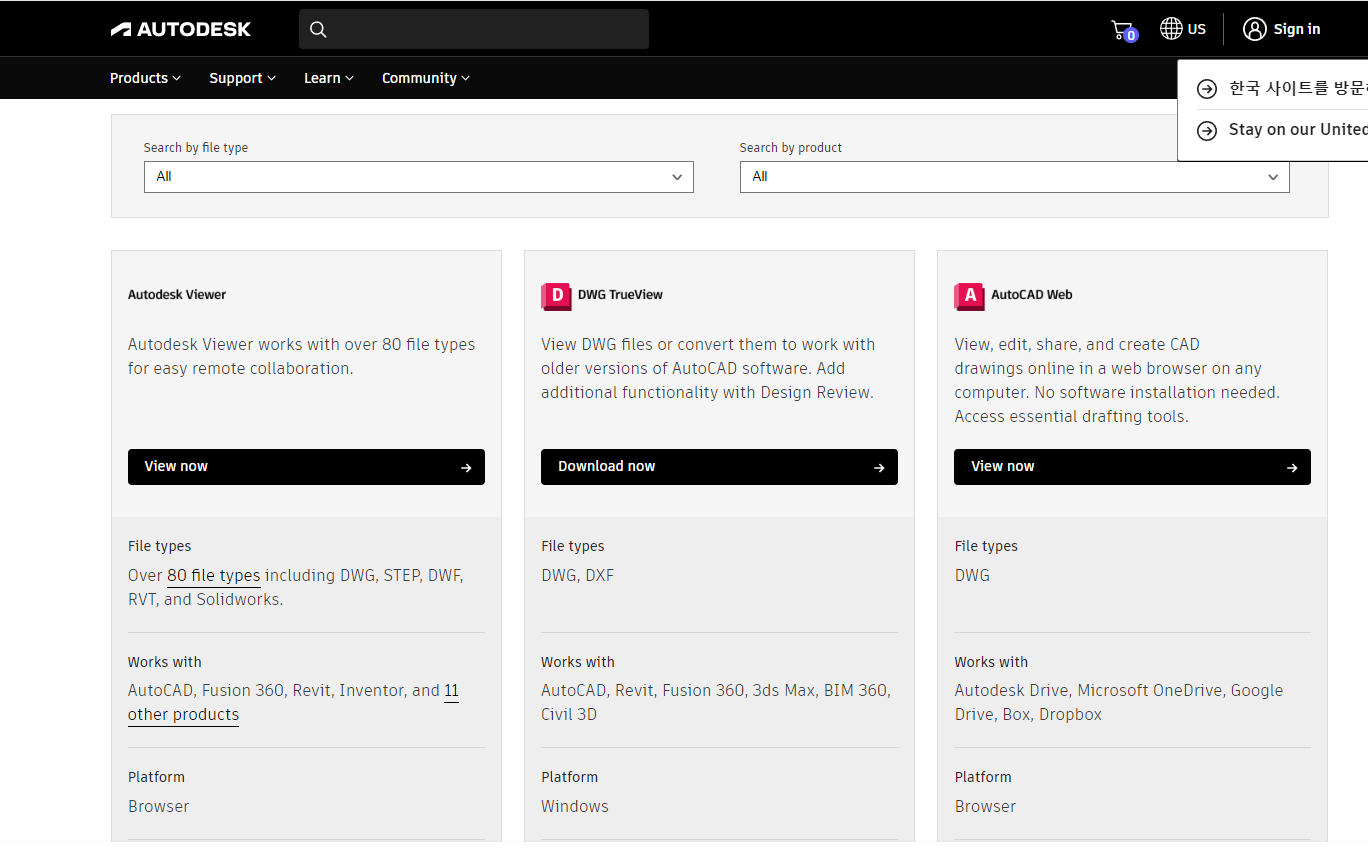Image resolution: width=1368 pixels, height=850 pixels.
Task: Click the globe region icon
Action: pyautogui.click(x=1171, y=28)
